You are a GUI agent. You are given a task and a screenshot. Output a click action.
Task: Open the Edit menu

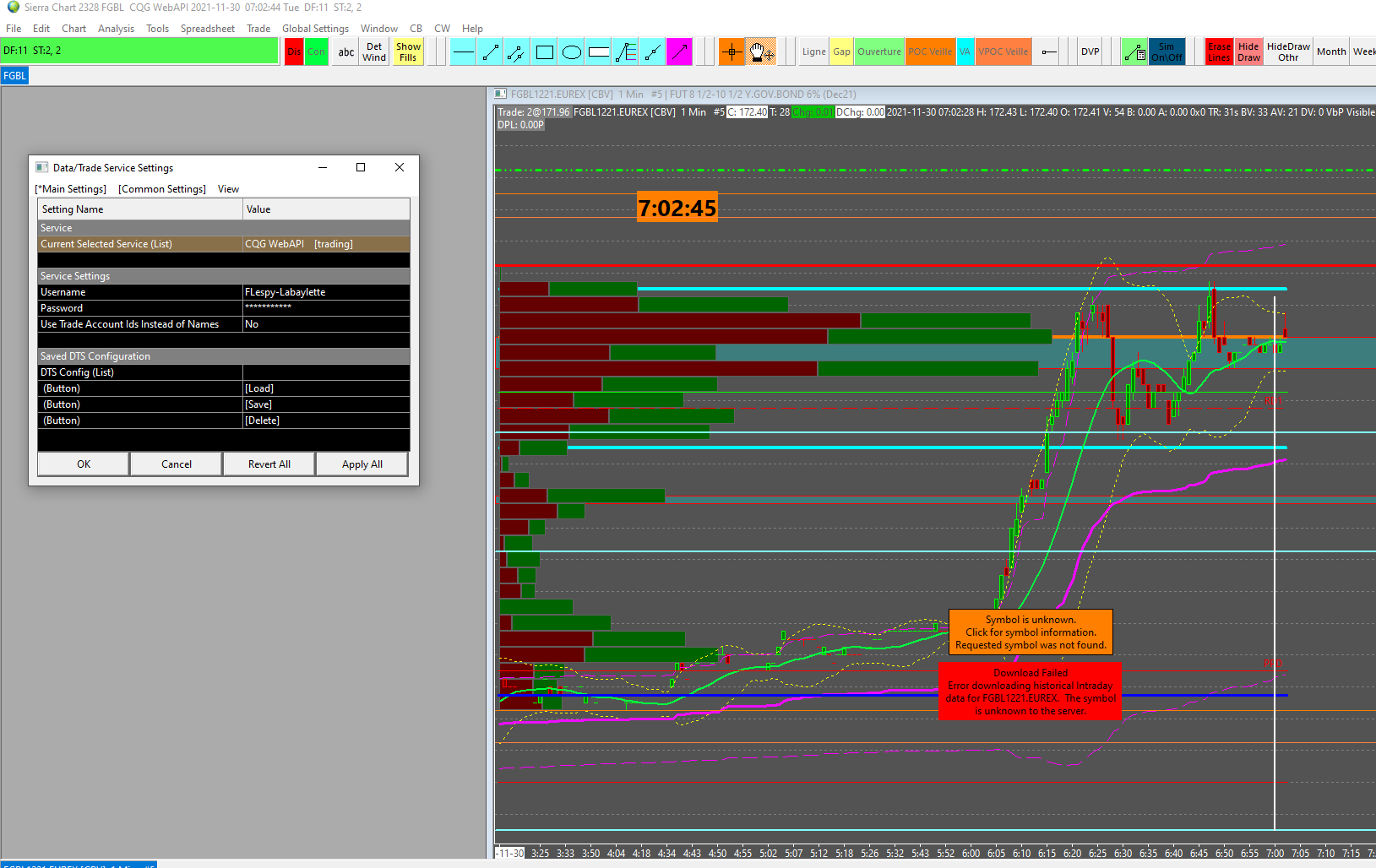click(41, 29)
